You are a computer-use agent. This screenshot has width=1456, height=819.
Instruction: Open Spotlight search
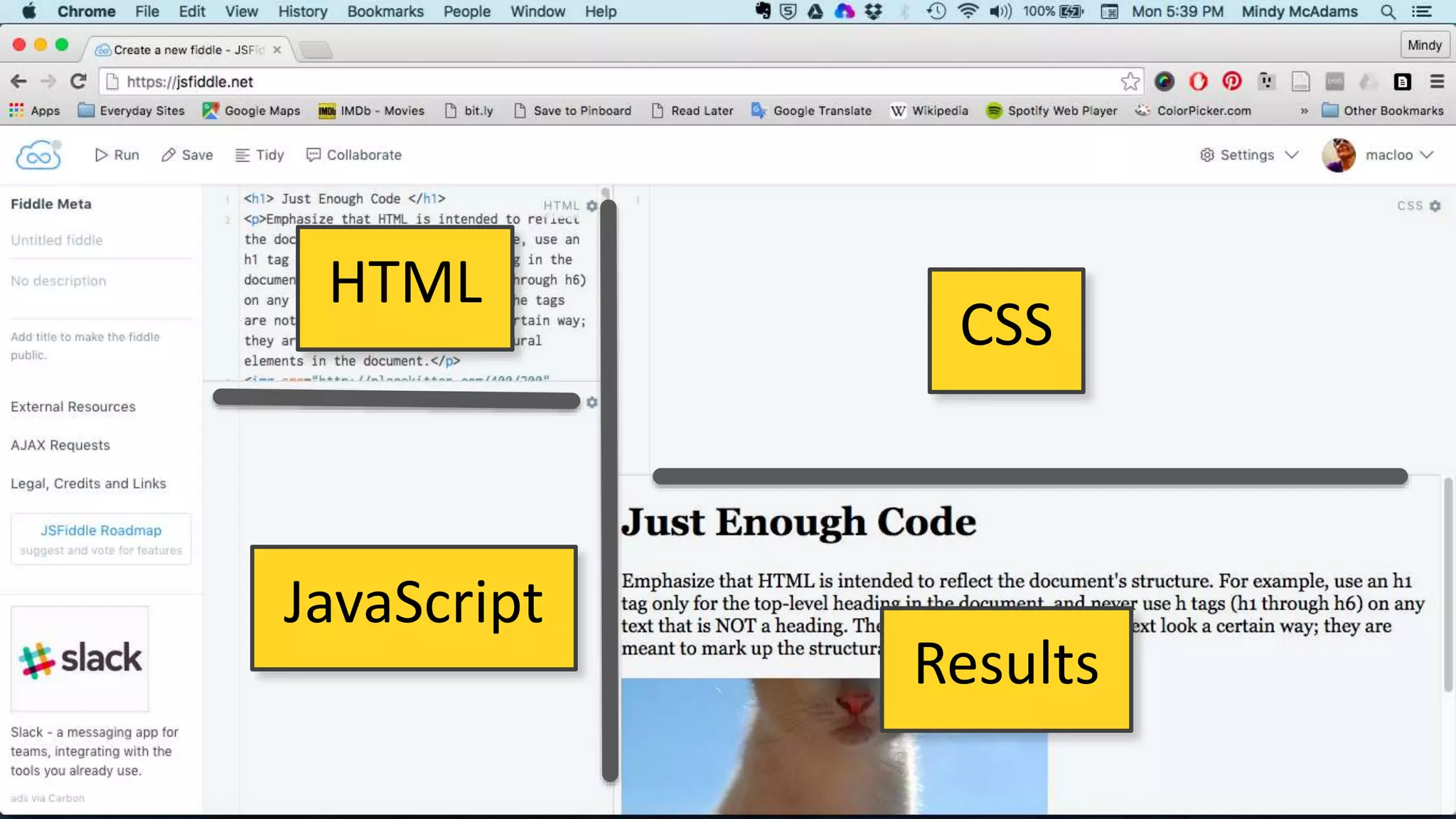pos(1388,11)
